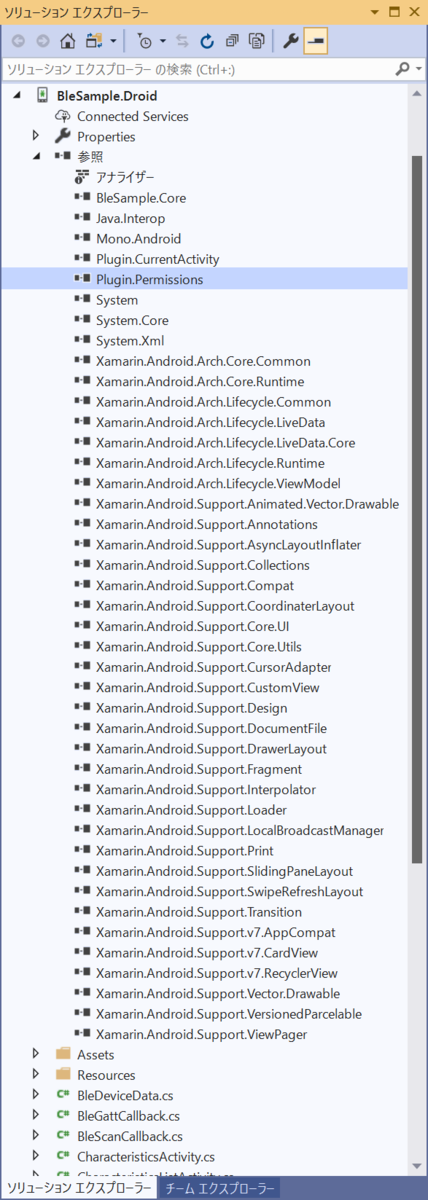Image resolution: width=428 pixels, height=1200 pixels.
Task: Click the Back navigation arrow in toolbar
Action: 19,41
